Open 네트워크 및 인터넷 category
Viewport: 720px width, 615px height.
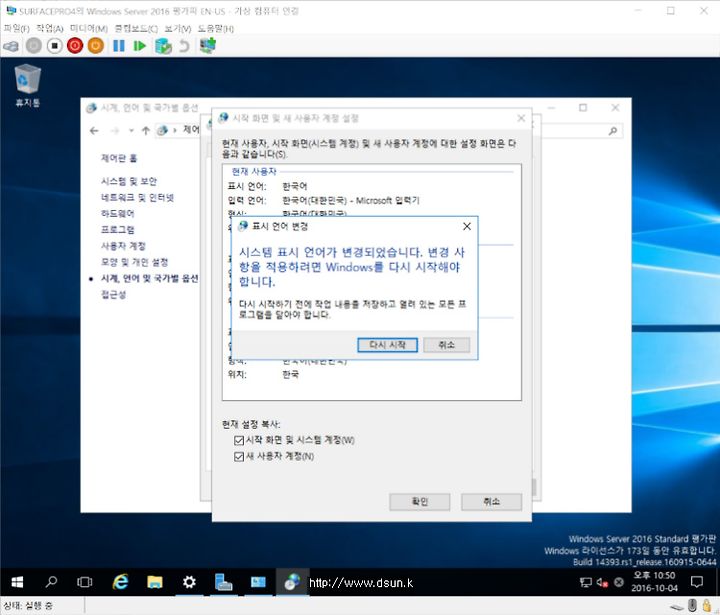pos(137,197)
